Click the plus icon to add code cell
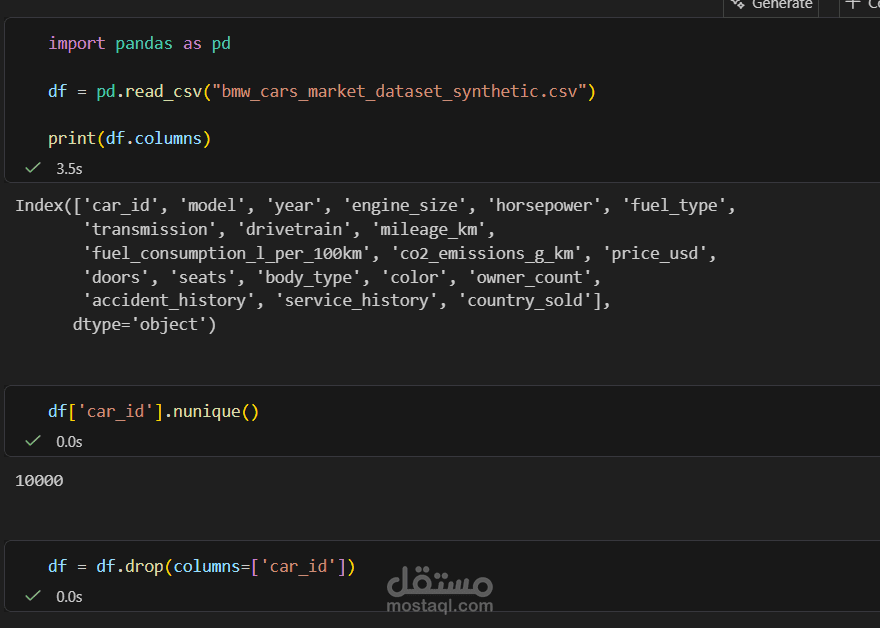Image resolution: width=880 pixels, height=628 pixels. pos(852,5)
